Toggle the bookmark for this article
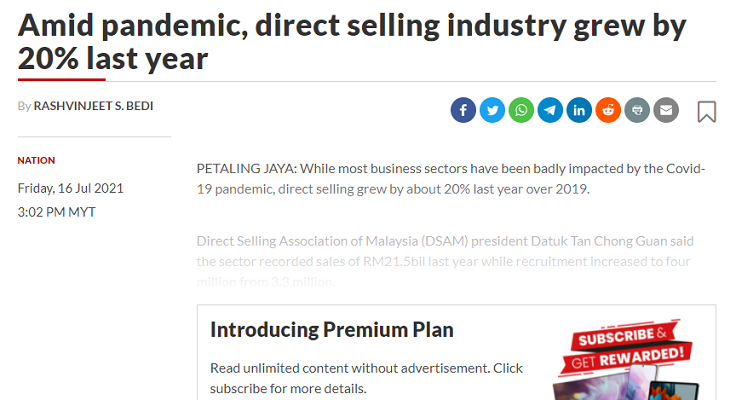 (x=707, y=111)
